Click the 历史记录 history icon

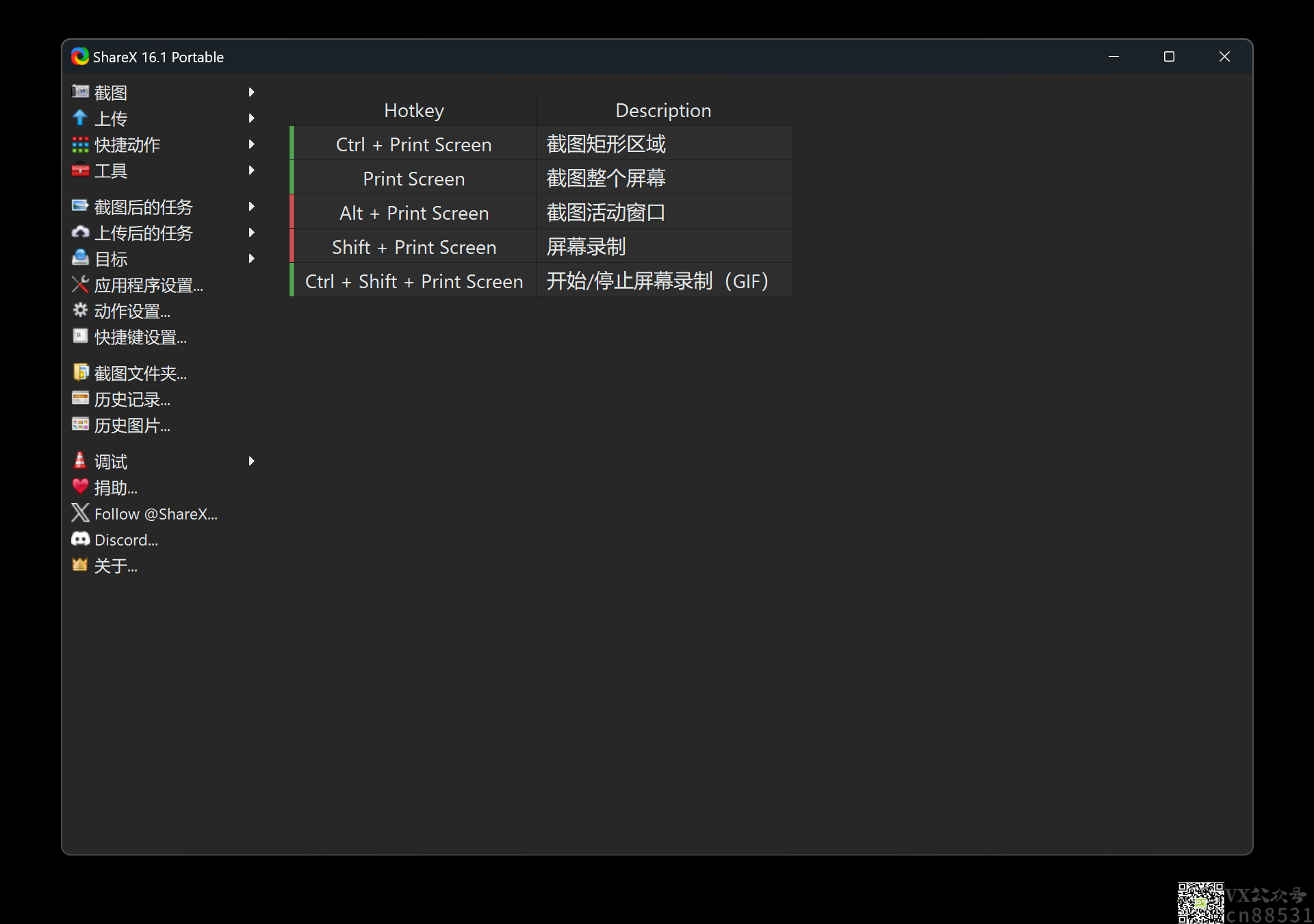pyautogui.click(x=80, y=398)
